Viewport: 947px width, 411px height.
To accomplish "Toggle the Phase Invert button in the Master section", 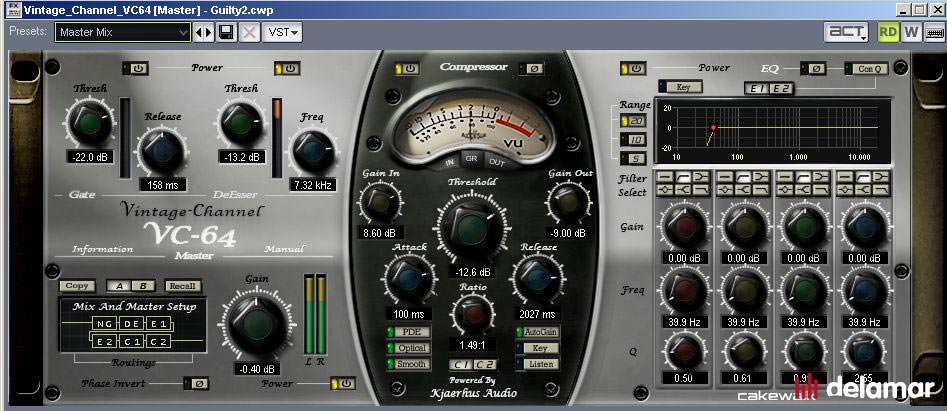I will tap(197, 383).
